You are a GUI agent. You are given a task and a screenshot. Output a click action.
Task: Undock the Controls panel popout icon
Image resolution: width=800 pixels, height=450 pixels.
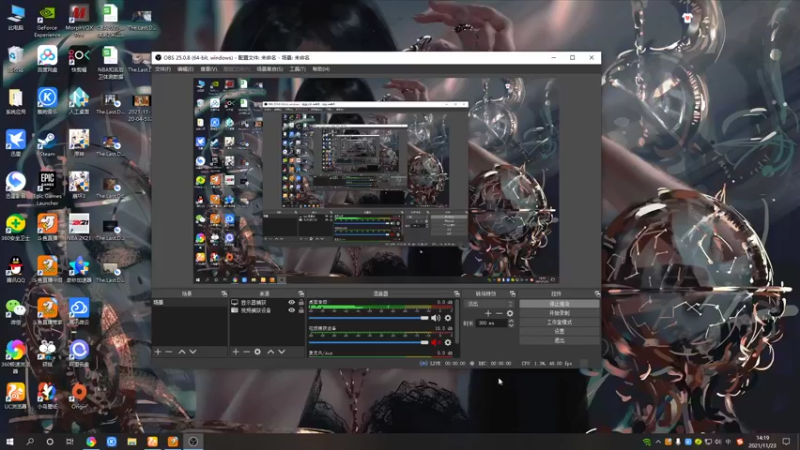click(x=597, y=294)
